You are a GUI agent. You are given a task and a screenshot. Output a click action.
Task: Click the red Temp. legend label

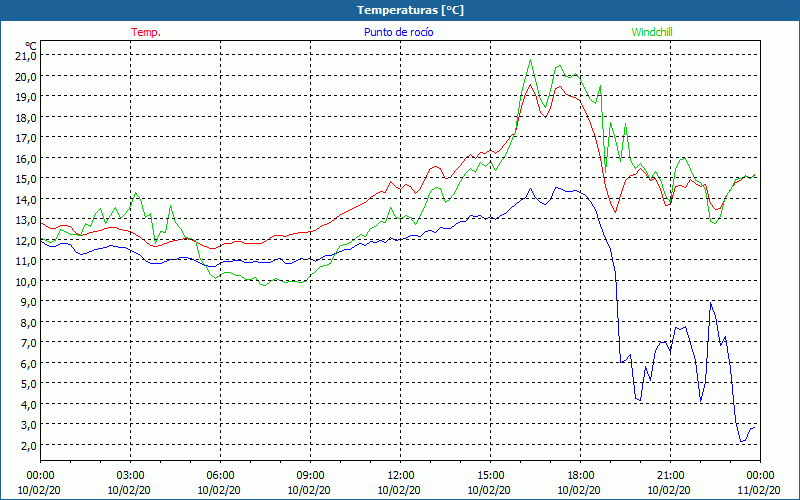pos(146,32)
